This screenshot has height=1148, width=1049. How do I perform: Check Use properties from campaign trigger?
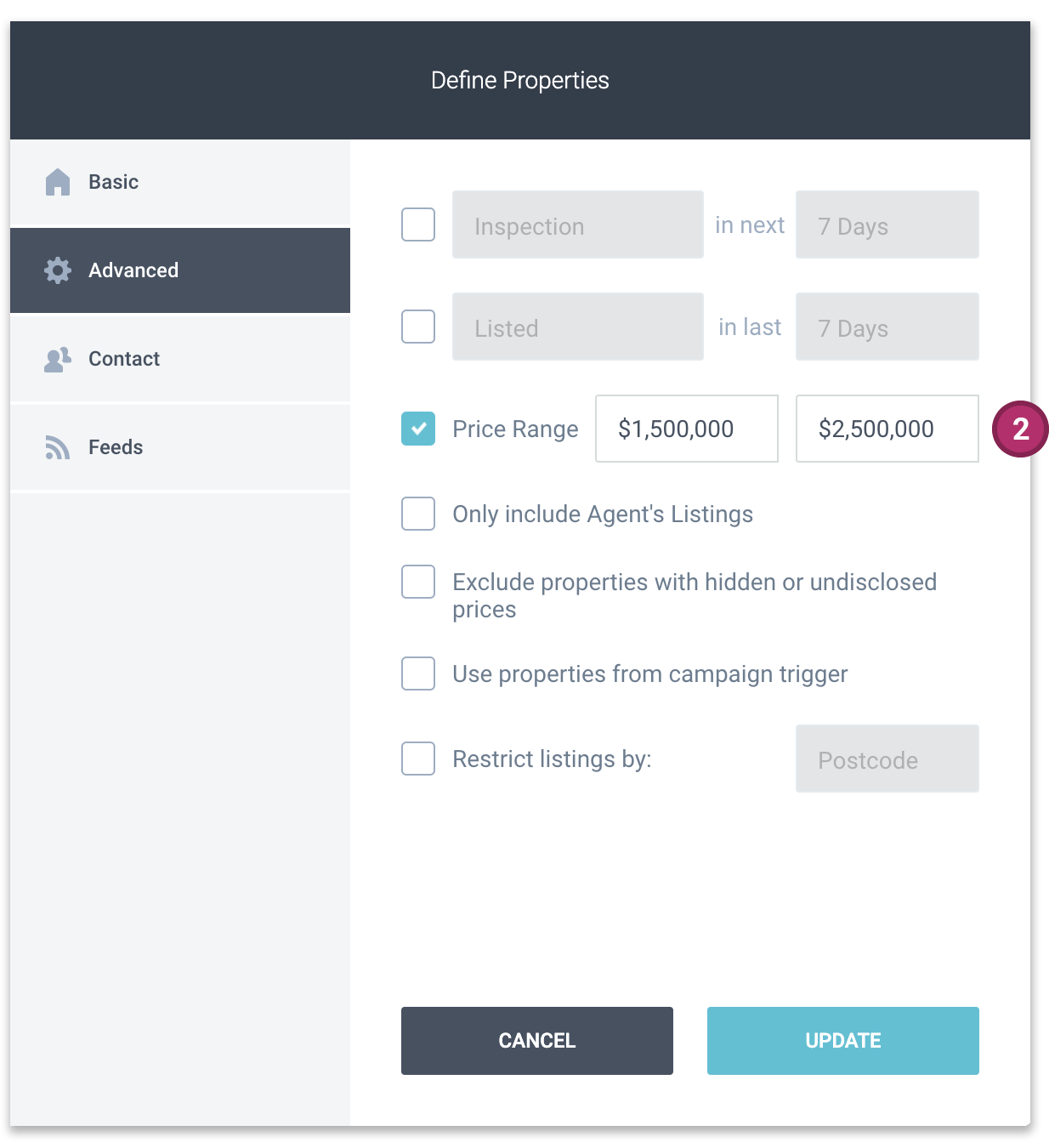(x=417, y=673)
